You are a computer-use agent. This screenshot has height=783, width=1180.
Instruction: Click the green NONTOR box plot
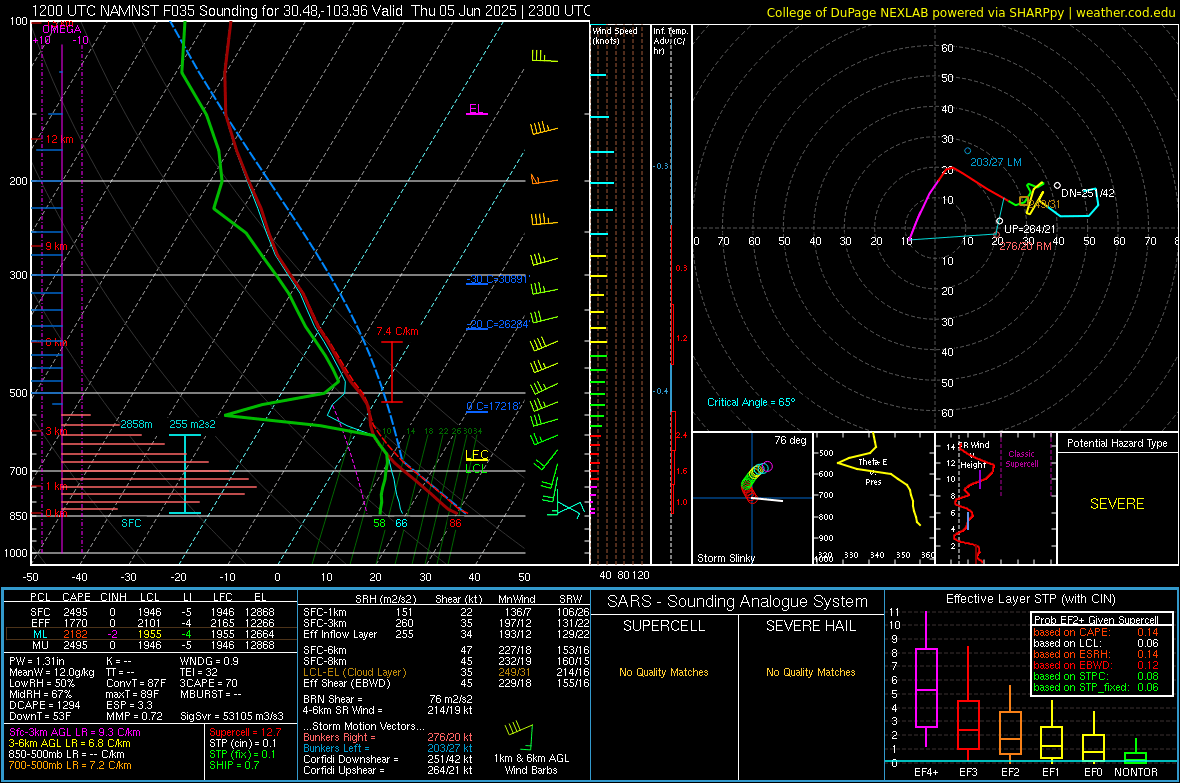pos(1136,753)
